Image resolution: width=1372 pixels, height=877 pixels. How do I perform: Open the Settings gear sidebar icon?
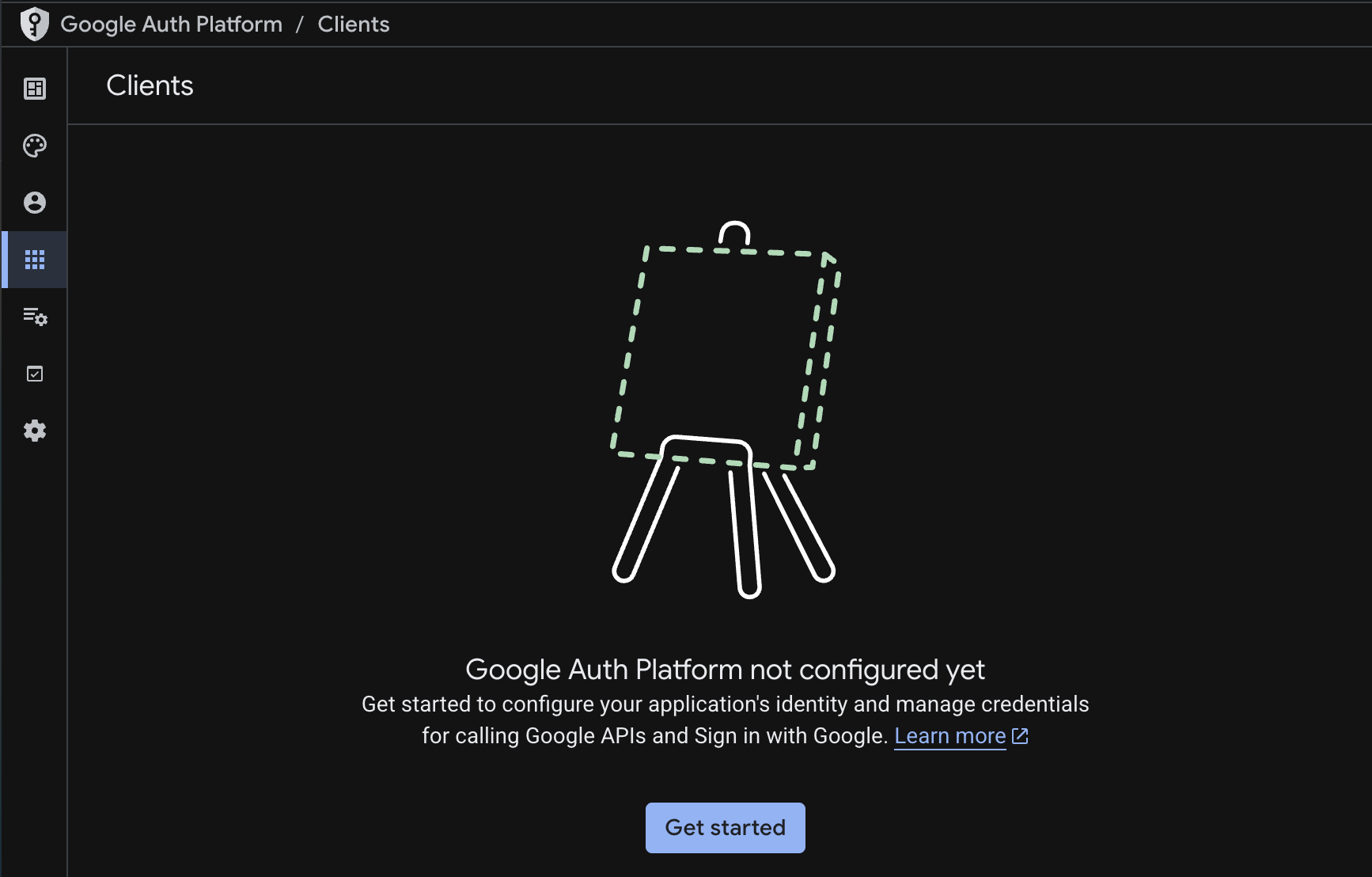35,431
